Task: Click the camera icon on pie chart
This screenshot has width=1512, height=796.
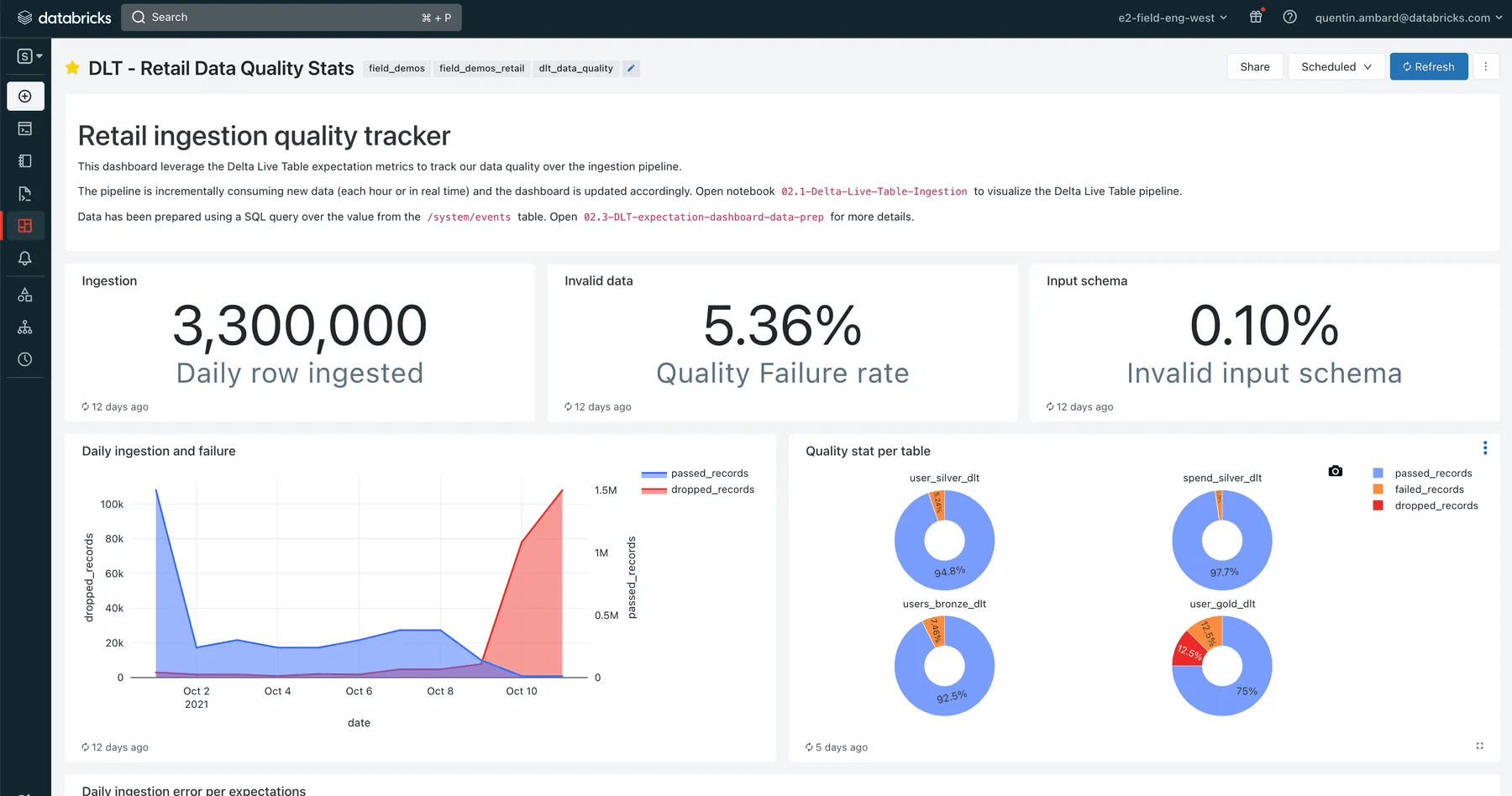Action: (x=1335, y=471)
